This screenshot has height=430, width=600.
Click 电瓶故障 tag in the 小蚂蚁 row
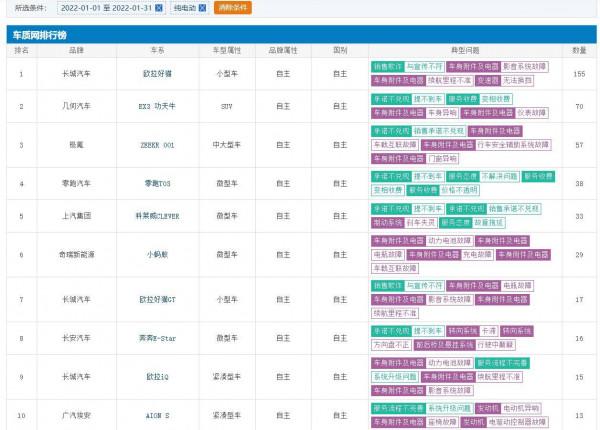[388, 255]
